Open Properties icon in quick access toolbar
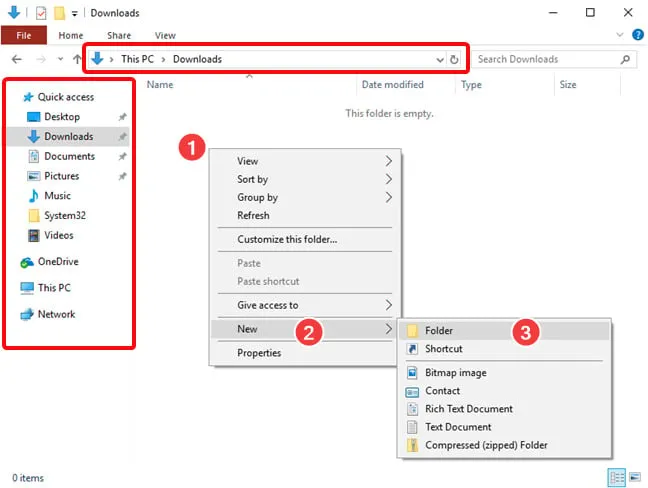Image resolution: width=648 pixels, height=488 pixels. coord(40,13)
